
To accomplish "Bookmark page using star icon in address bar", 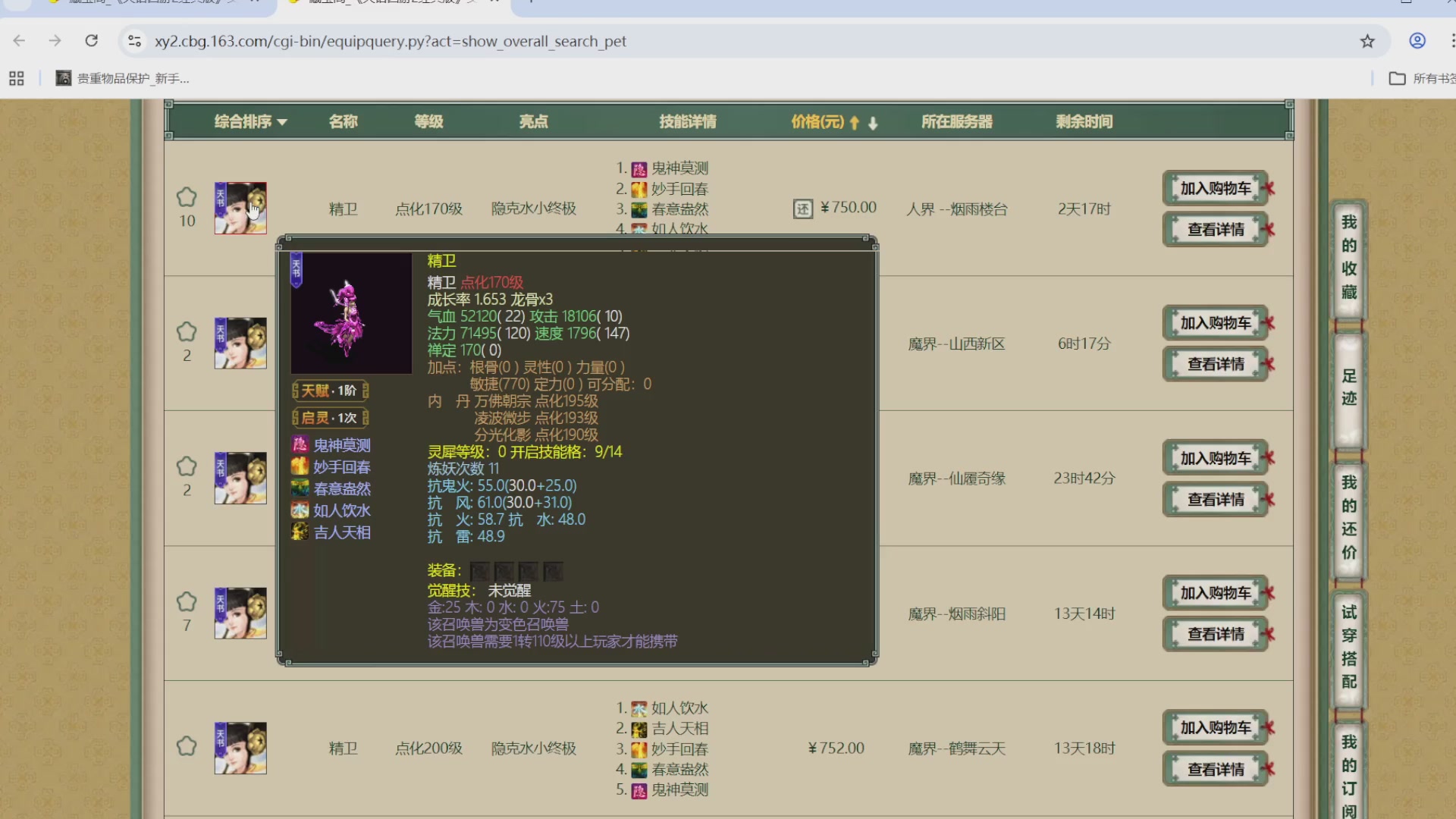I will pyautogui.click(x=1367, y=41).
